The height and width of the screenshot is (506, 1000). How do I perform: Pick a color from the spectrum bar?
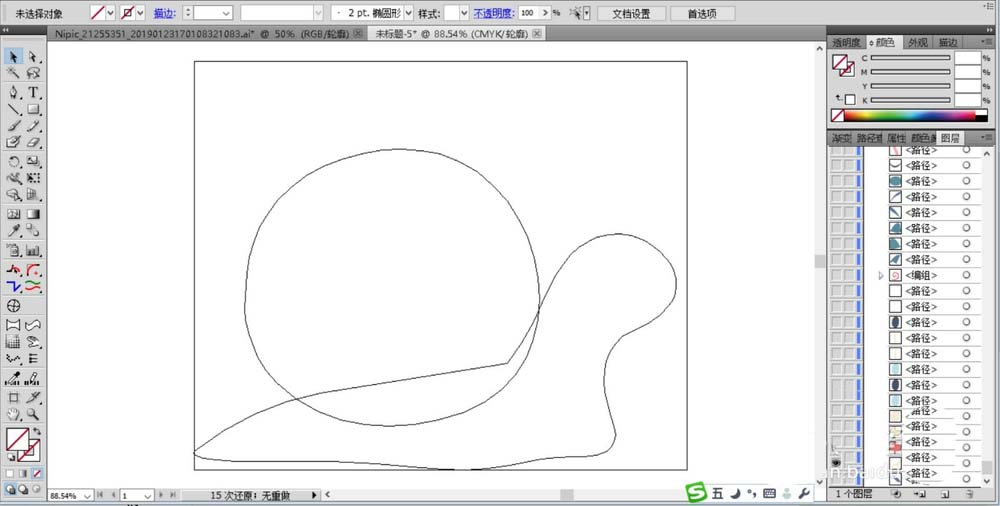coord(910,116)
